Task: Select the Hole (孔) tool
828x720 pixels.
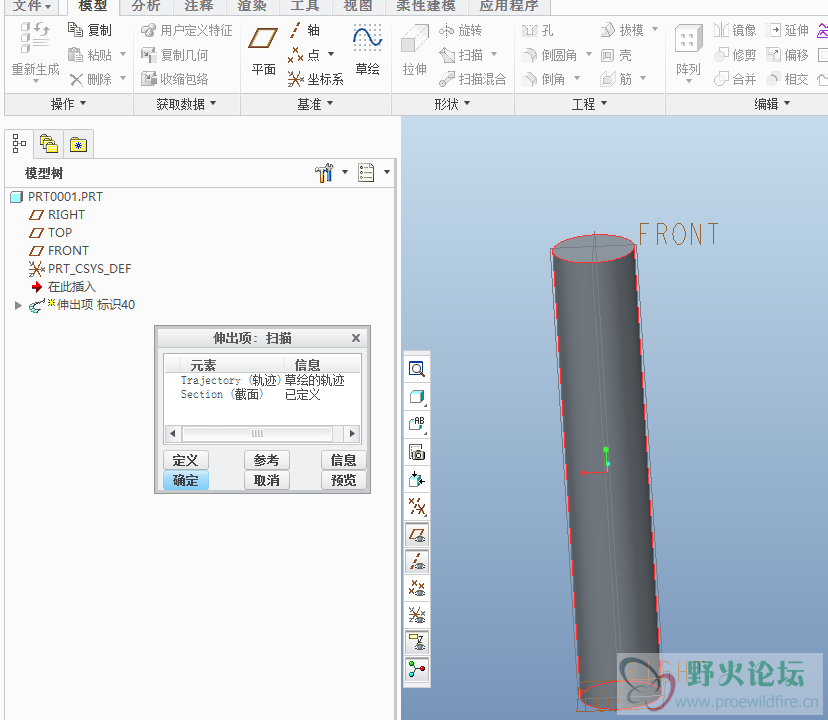Action: click(x=538, y=30)
